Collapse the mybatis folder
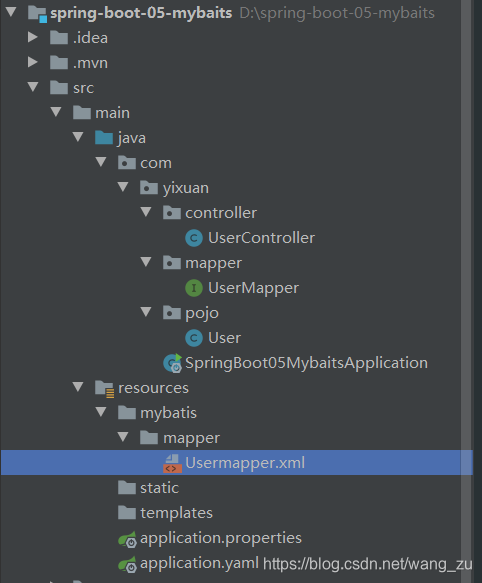 click(101, 412)
